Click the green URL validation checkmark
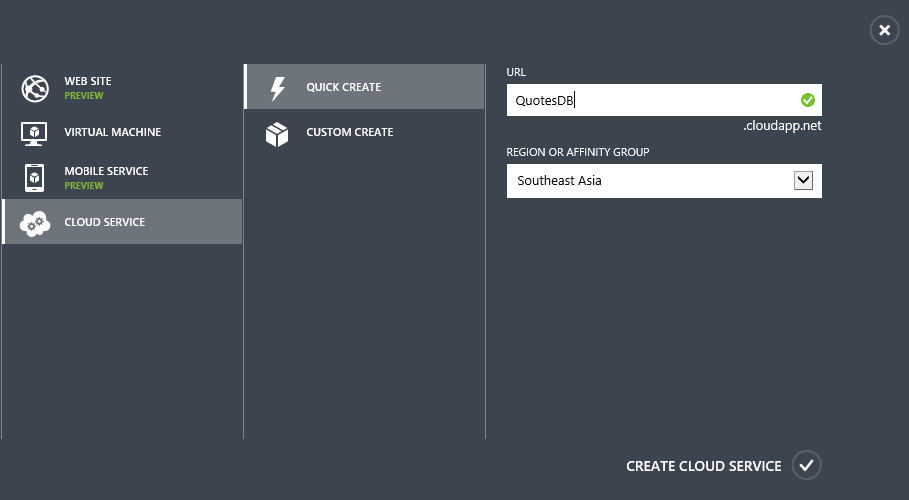This screenshot has height=500, width=909. tap(808, 100)
